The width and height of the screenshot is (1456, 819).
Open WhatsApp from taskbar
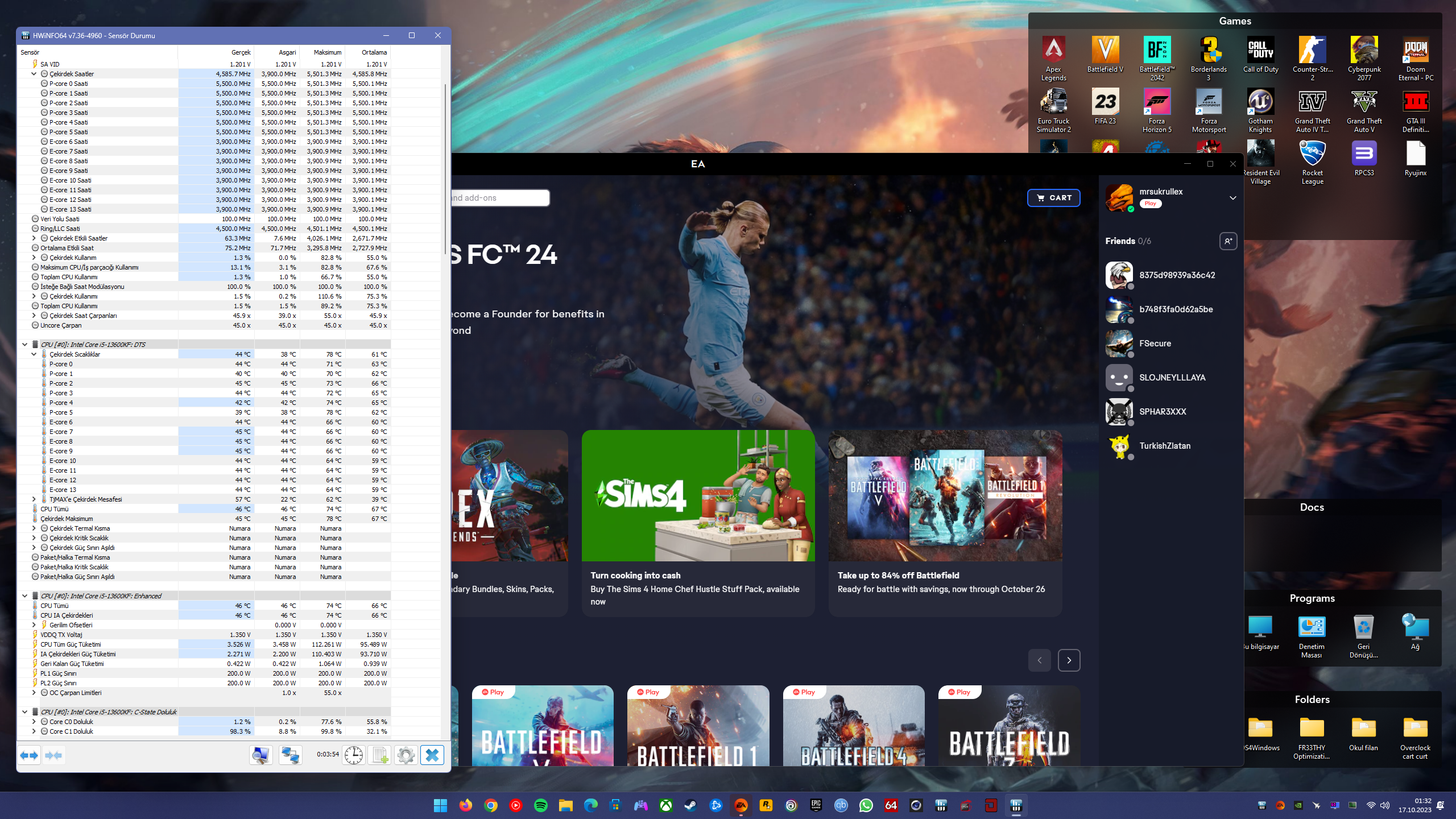[866, 805]
